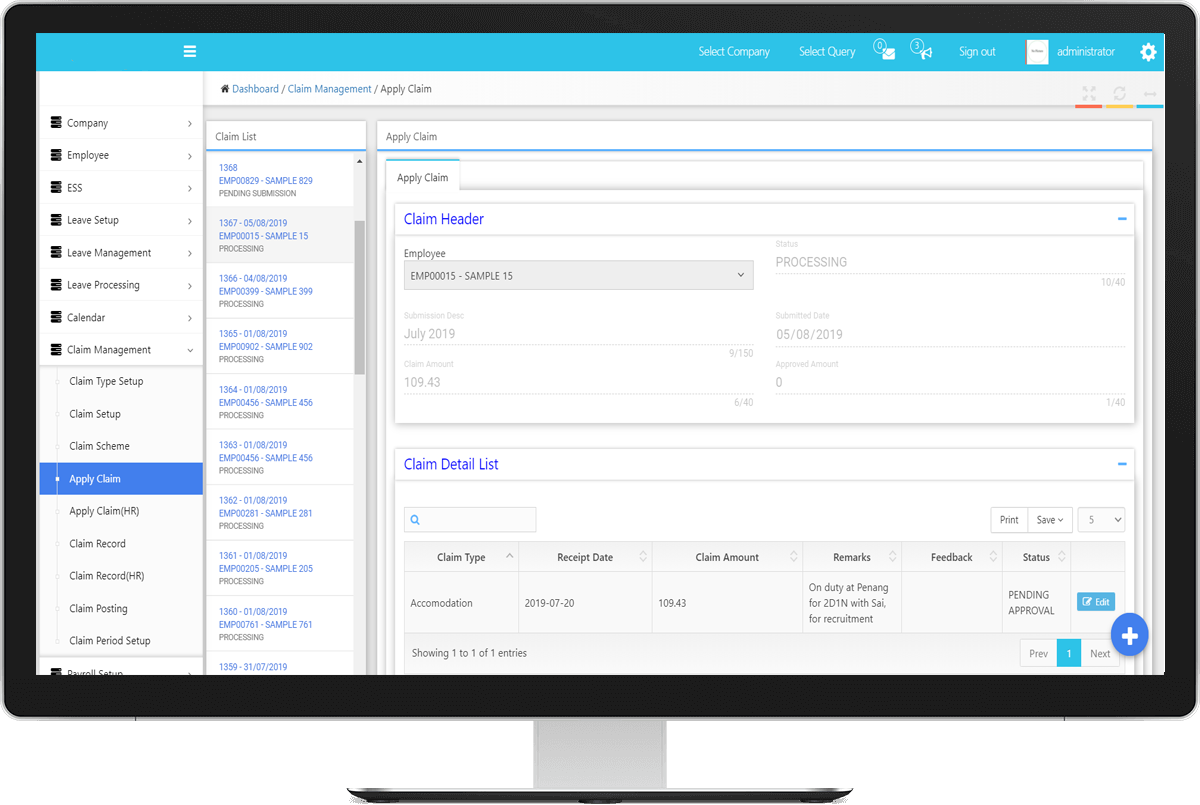The image size is (1200, 805).
Task: Click the horizontal resize arrows icon
Action: click(1150, 93)
